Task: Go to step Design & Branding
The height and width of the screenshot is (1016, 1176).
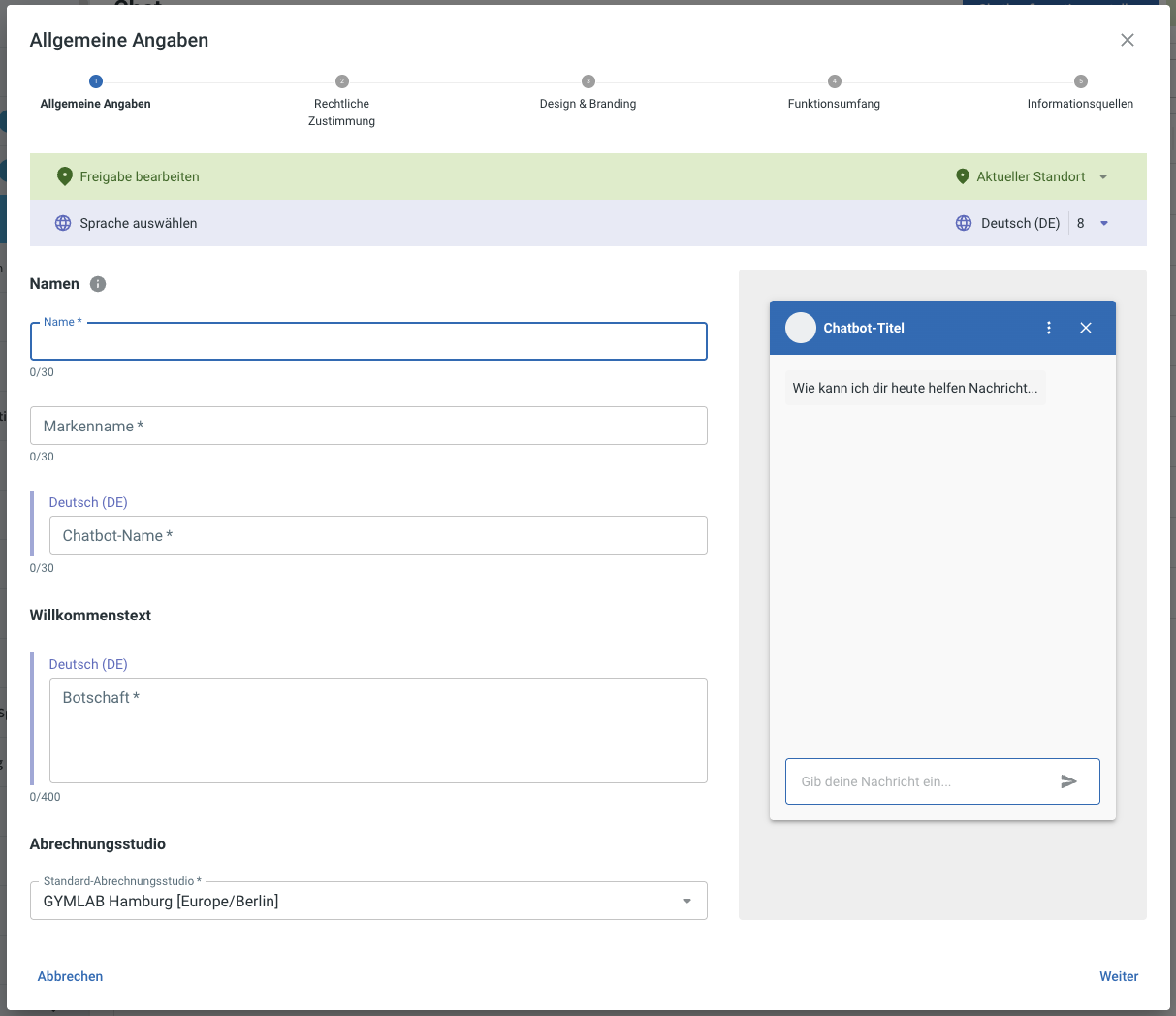Action: [588, 94]
